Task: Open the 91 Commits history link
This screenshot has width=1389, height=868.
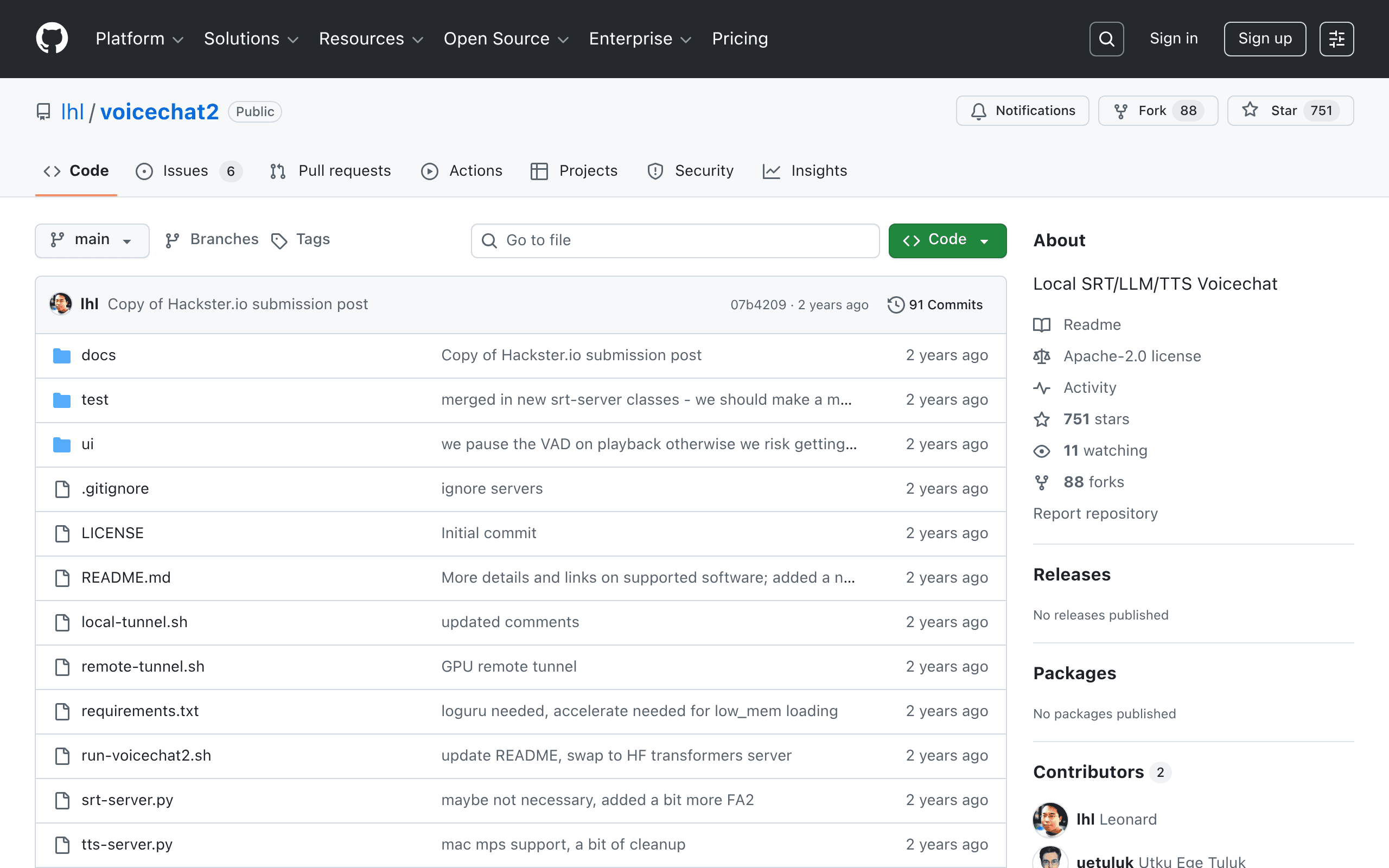Action: pos(935,305)
